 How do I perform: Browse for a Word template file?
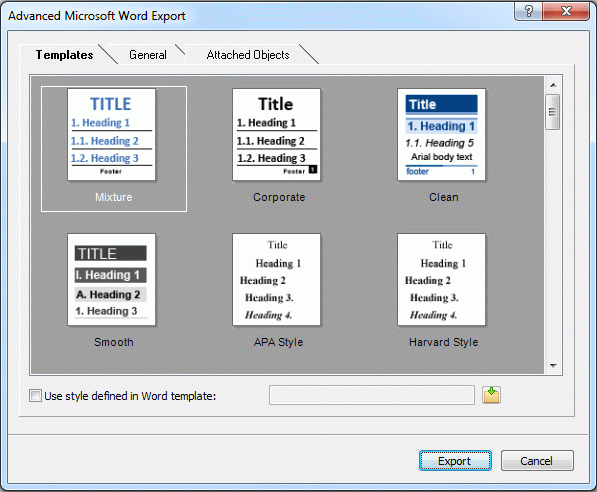[x=491, y=395]
